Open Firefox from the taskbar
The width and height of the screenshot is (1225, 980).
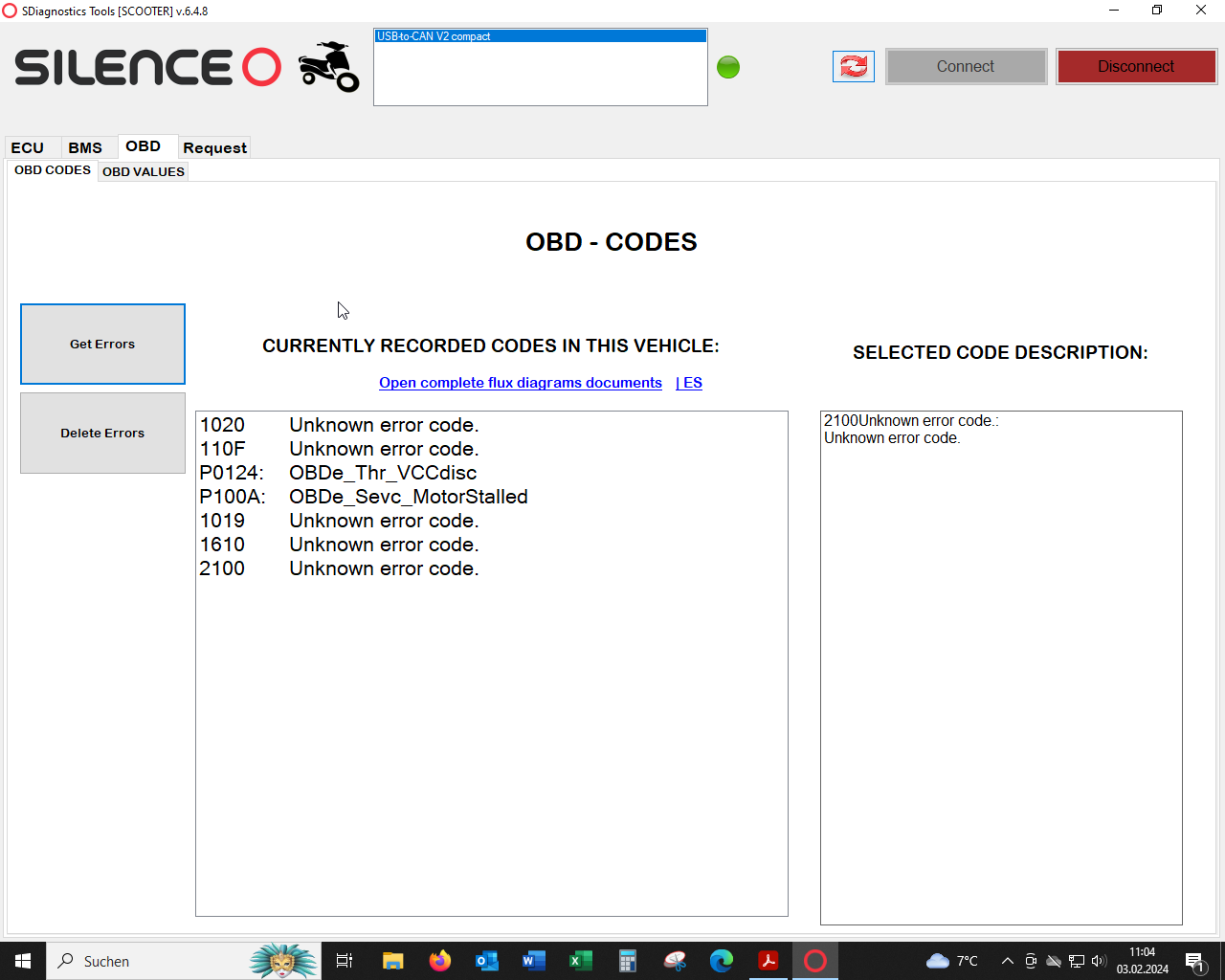tap(440, 961)
